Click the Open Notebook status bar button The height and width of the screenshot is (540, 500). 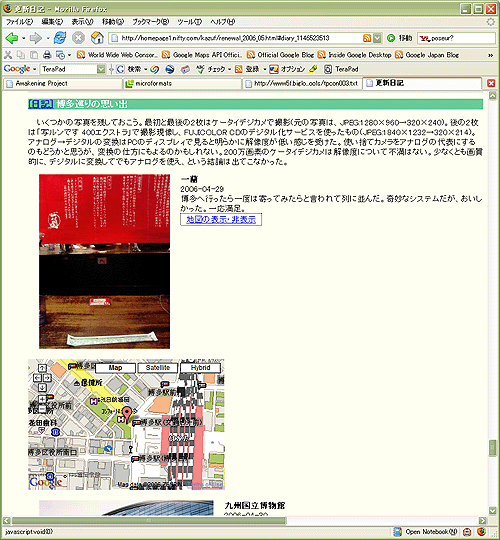[x=426, y=531]
